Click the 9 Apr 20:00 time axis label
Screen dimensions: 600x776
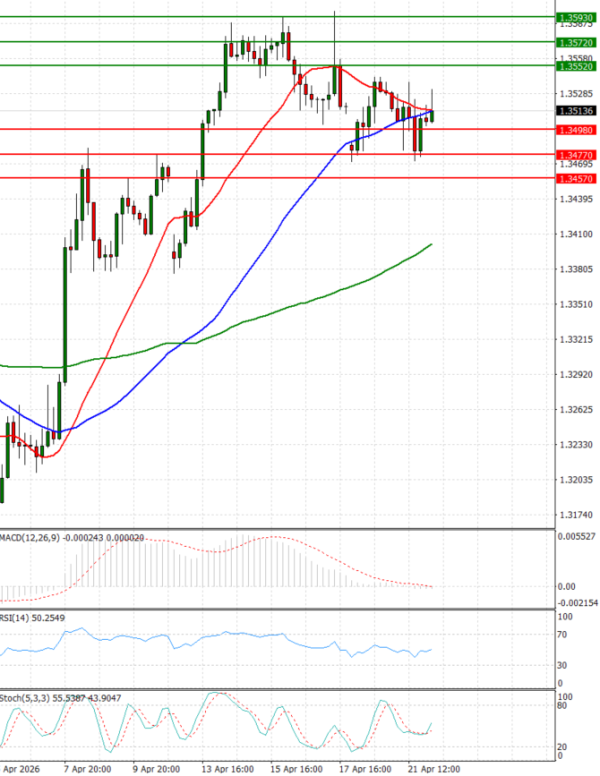[x=155, y=770]
